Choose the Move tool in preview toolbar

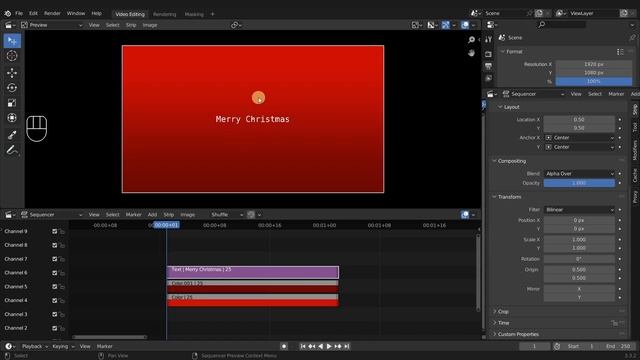[12, 73]
